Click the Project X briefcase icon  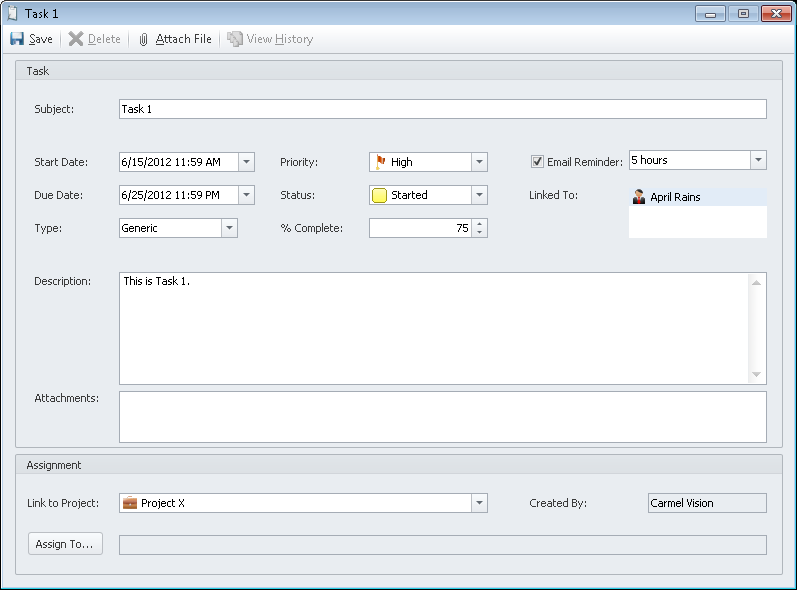click(x=130, y=503)
